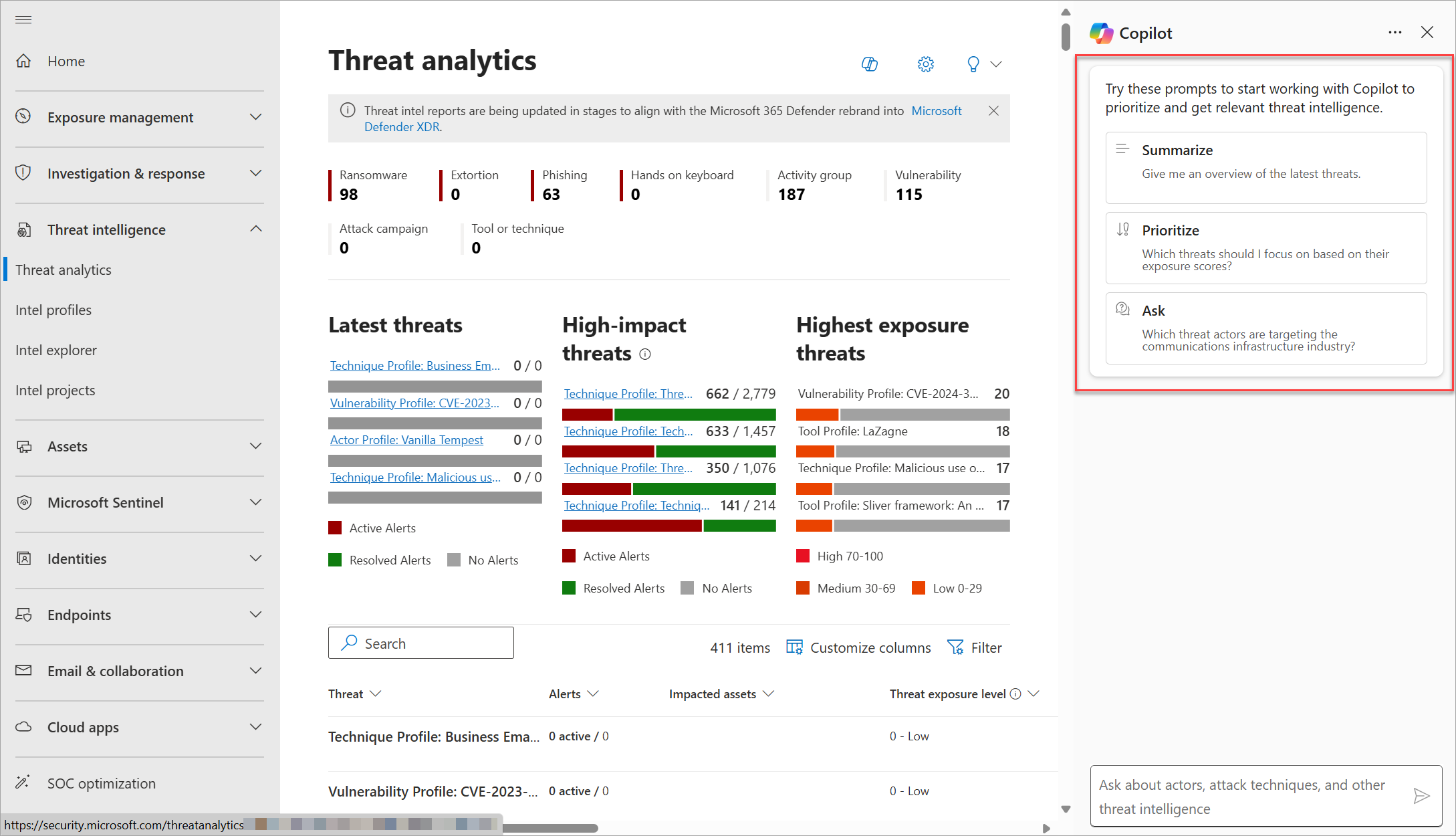This screenshot has width=1456, height=836.
Task: Click the High-impact threats info icon
Action: [x=645, y=354]
